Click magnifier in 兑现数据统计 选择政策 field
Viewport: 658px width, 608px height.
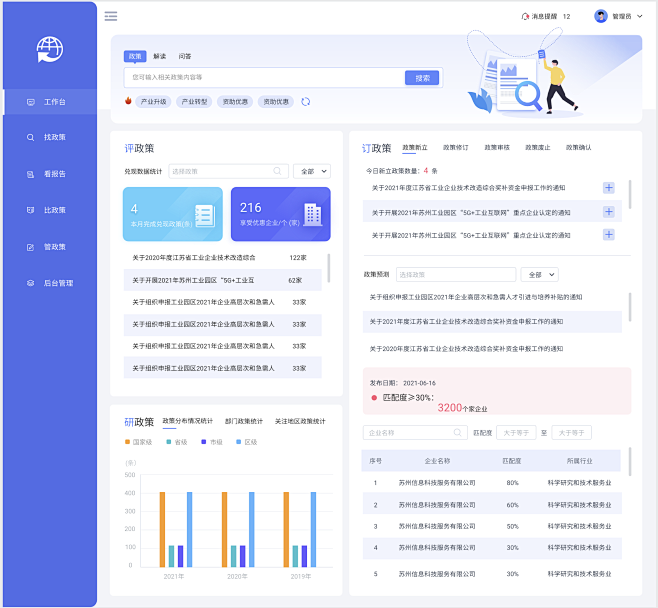(277, 171)
